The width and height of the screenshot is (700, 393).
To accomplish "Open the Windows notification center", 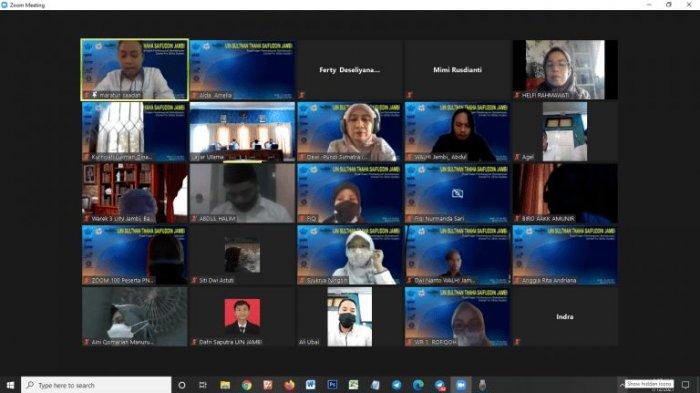I will (685, 385).
